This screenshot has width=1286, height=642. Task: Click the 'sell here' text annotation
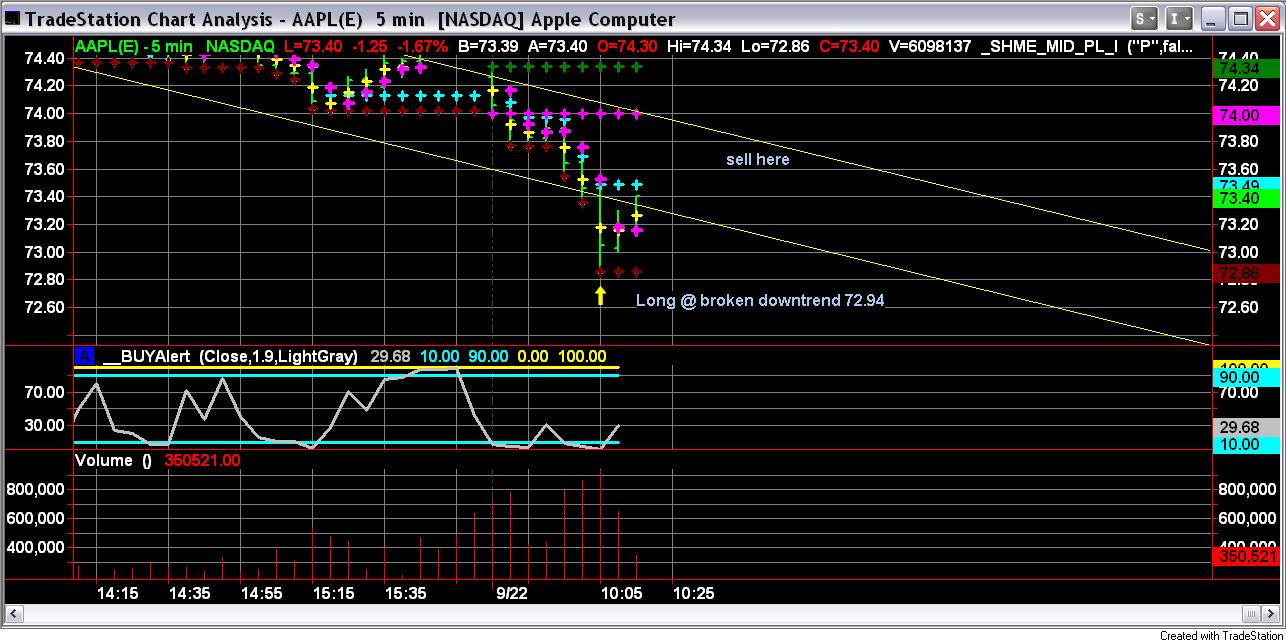tap(757, 159)
